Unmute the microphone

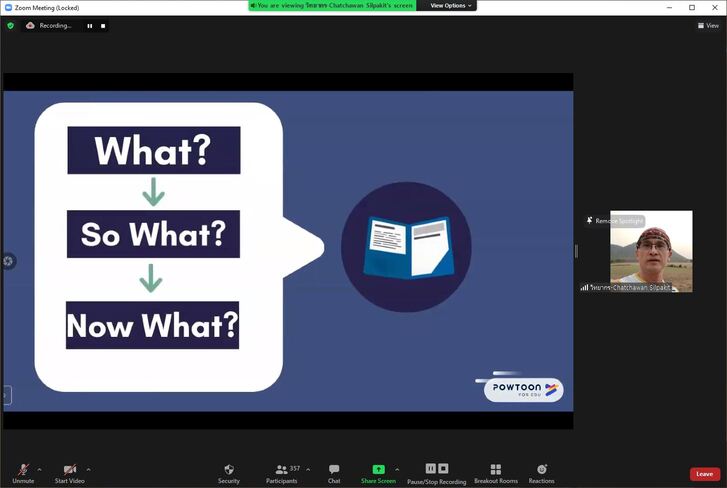(22, 470)
